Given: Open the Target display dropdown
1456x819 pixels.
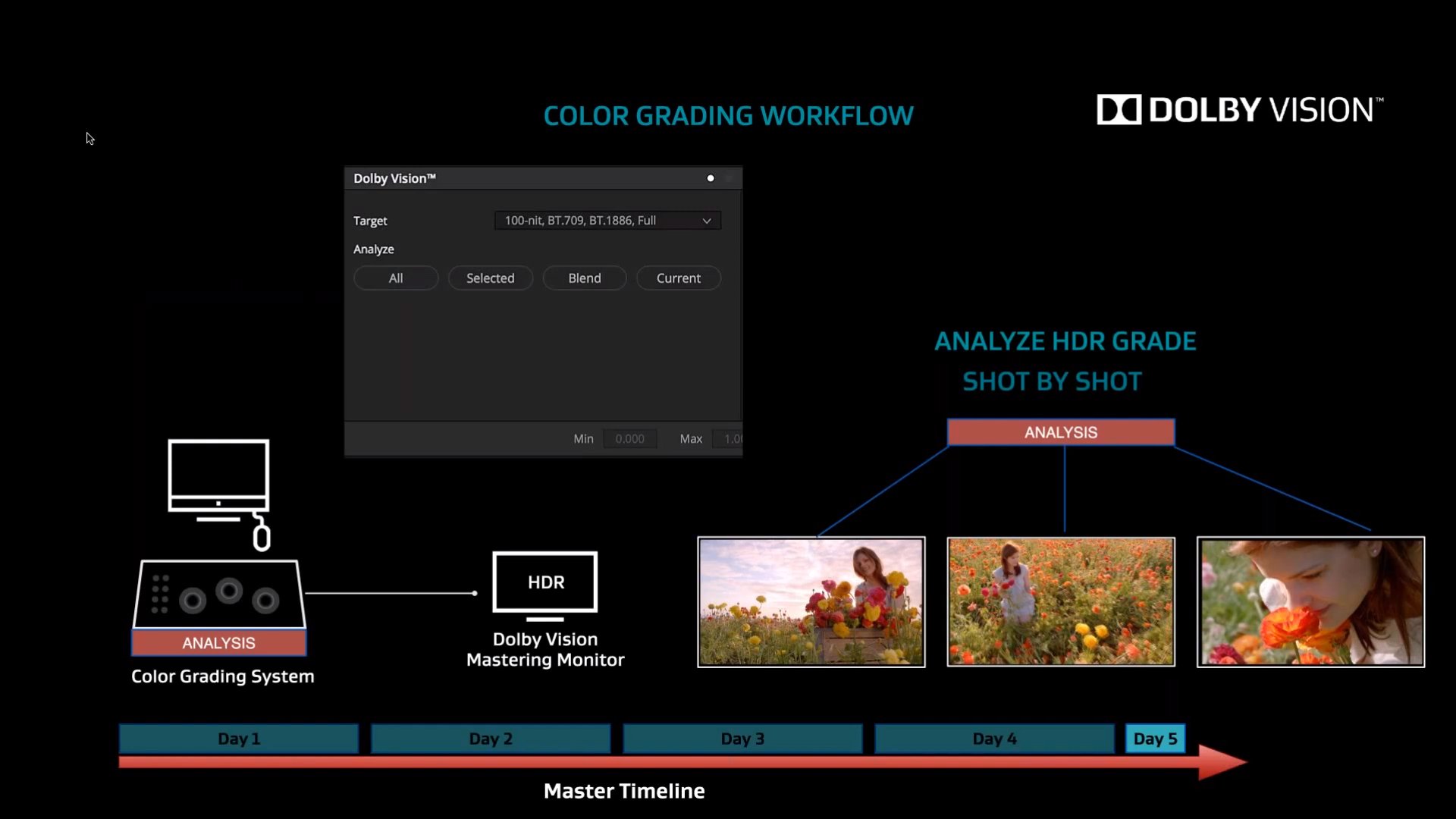Looking at the screenshot, I should coord(607,221).
